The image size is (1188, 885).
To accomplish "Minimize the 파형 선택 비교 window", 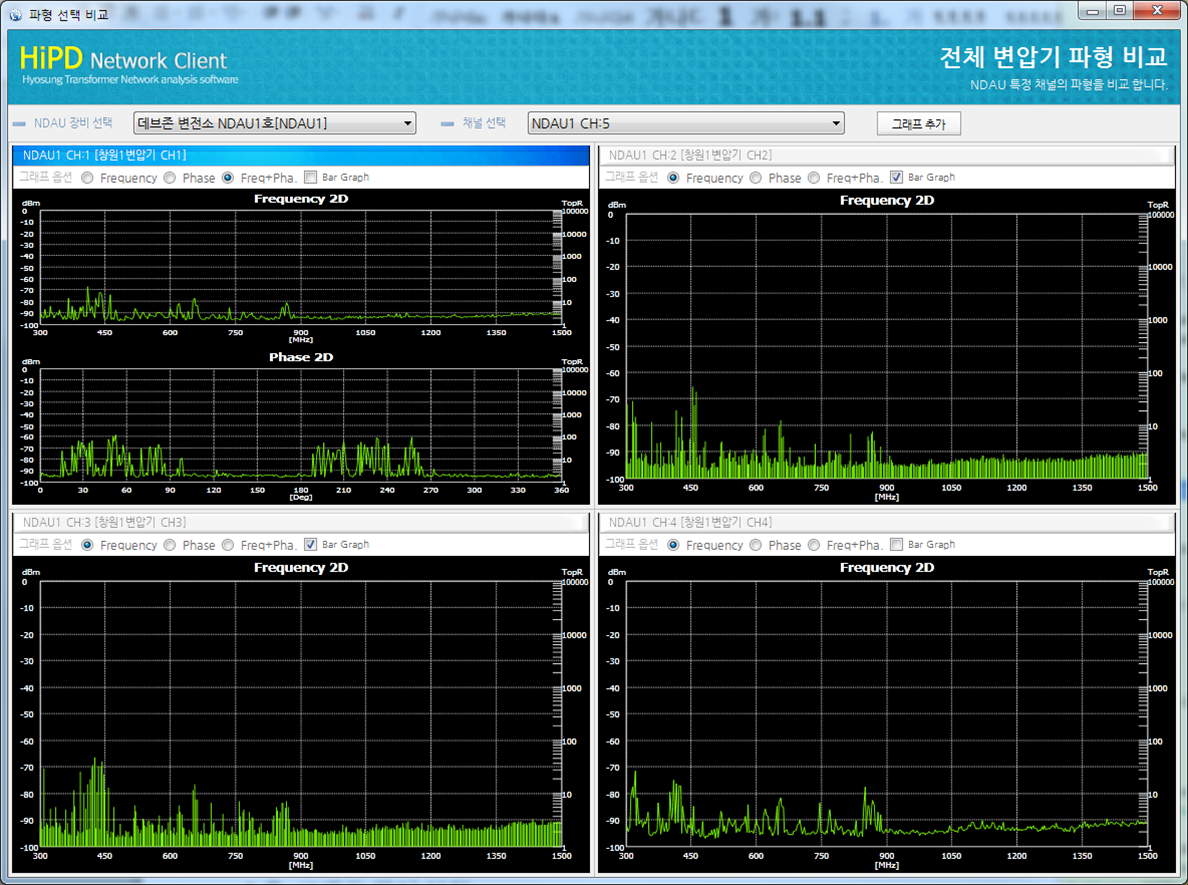I will click(x=1093, y=11).
